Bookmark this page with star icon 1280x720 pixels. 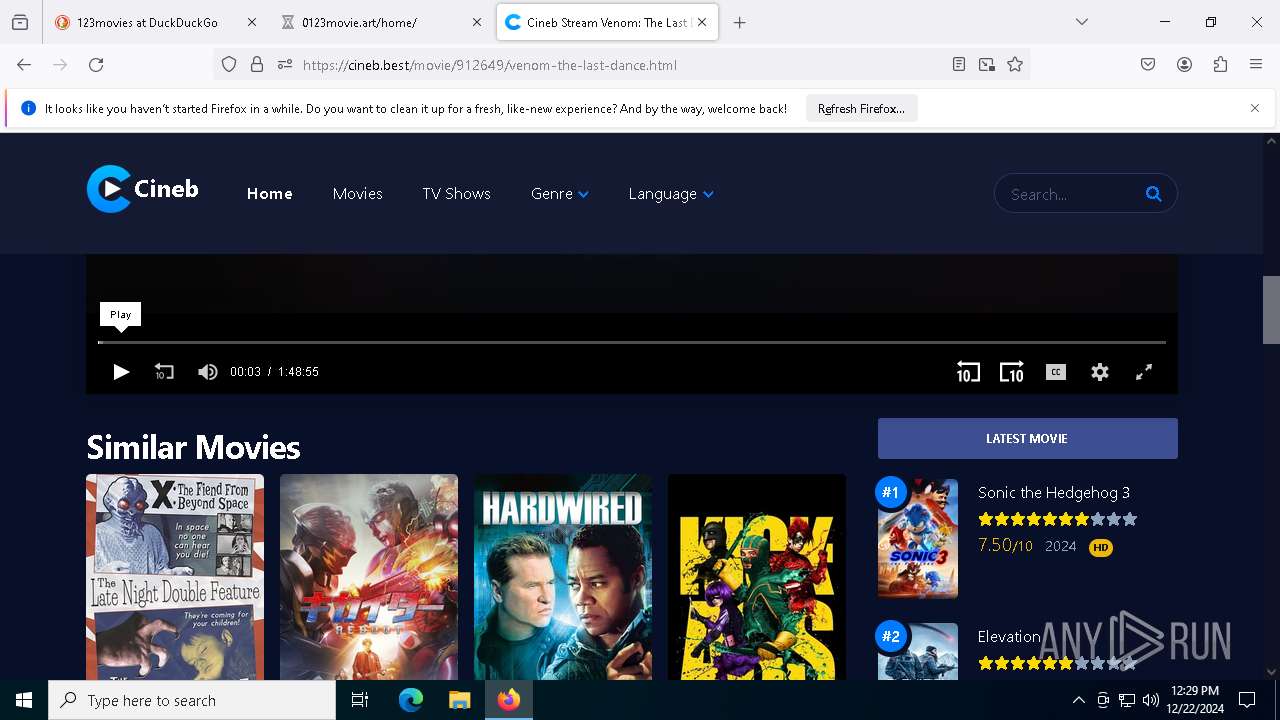point(1015,64)
